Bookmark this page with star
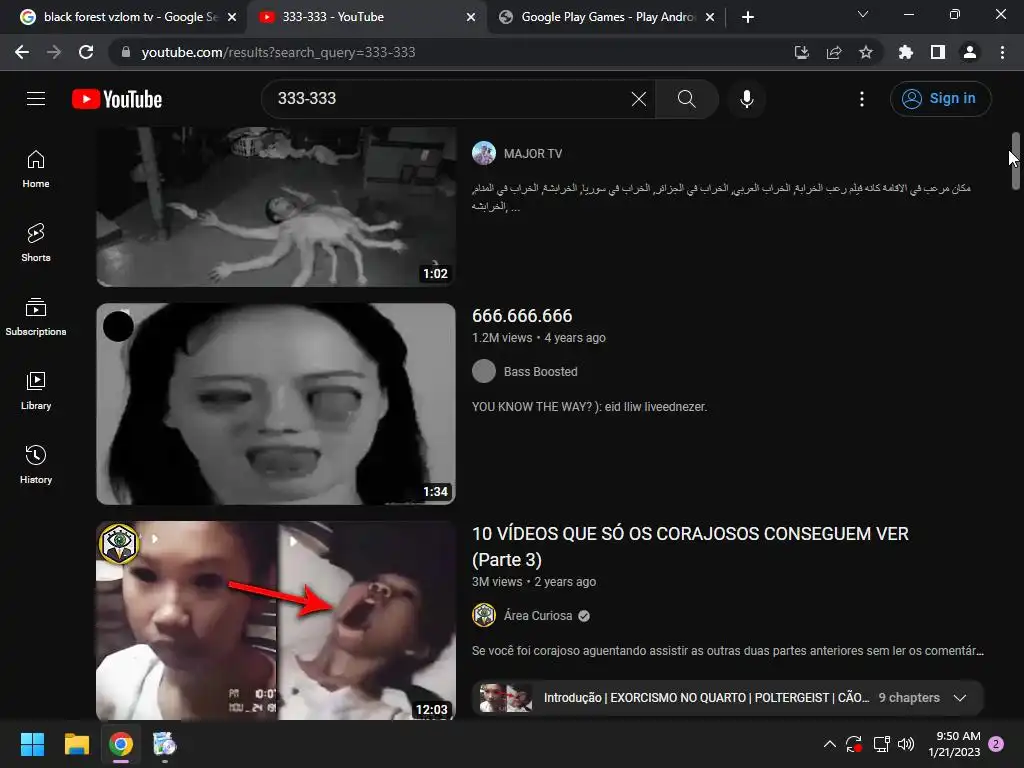The image size is (1024, 768). 866,52
